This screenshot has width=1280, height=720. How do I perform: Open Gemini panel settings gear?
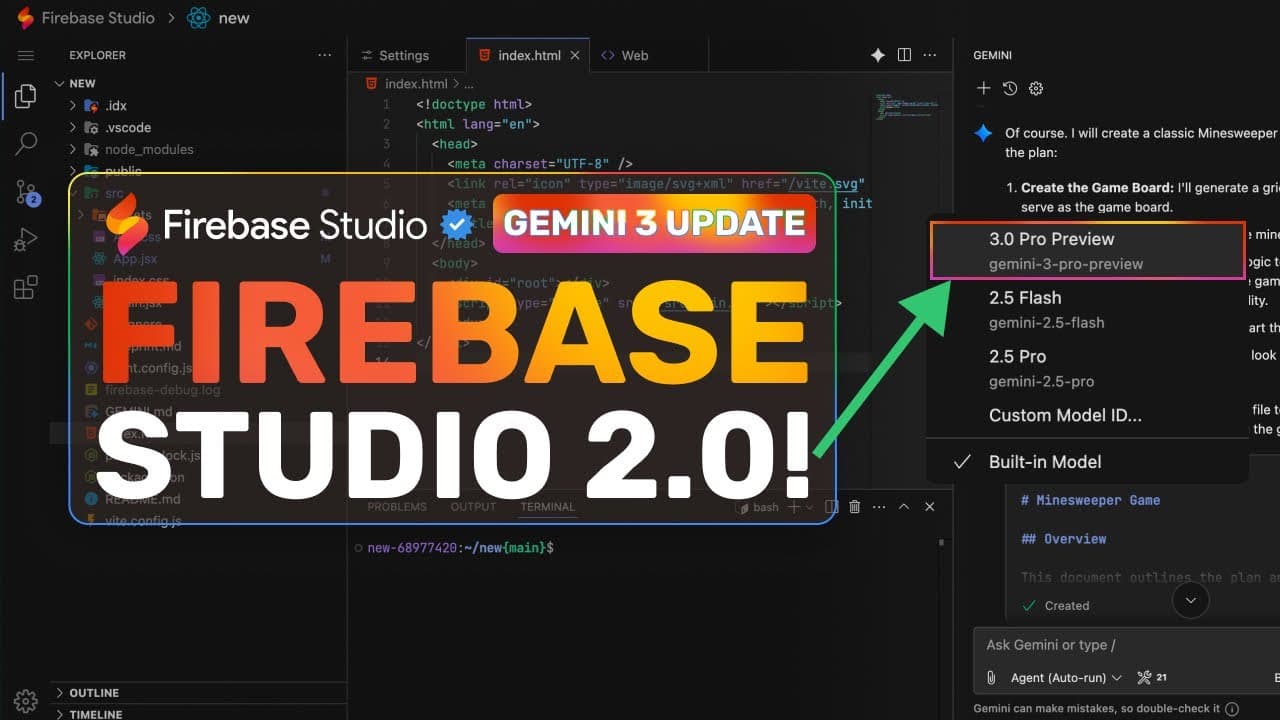tap(1036, 88)
